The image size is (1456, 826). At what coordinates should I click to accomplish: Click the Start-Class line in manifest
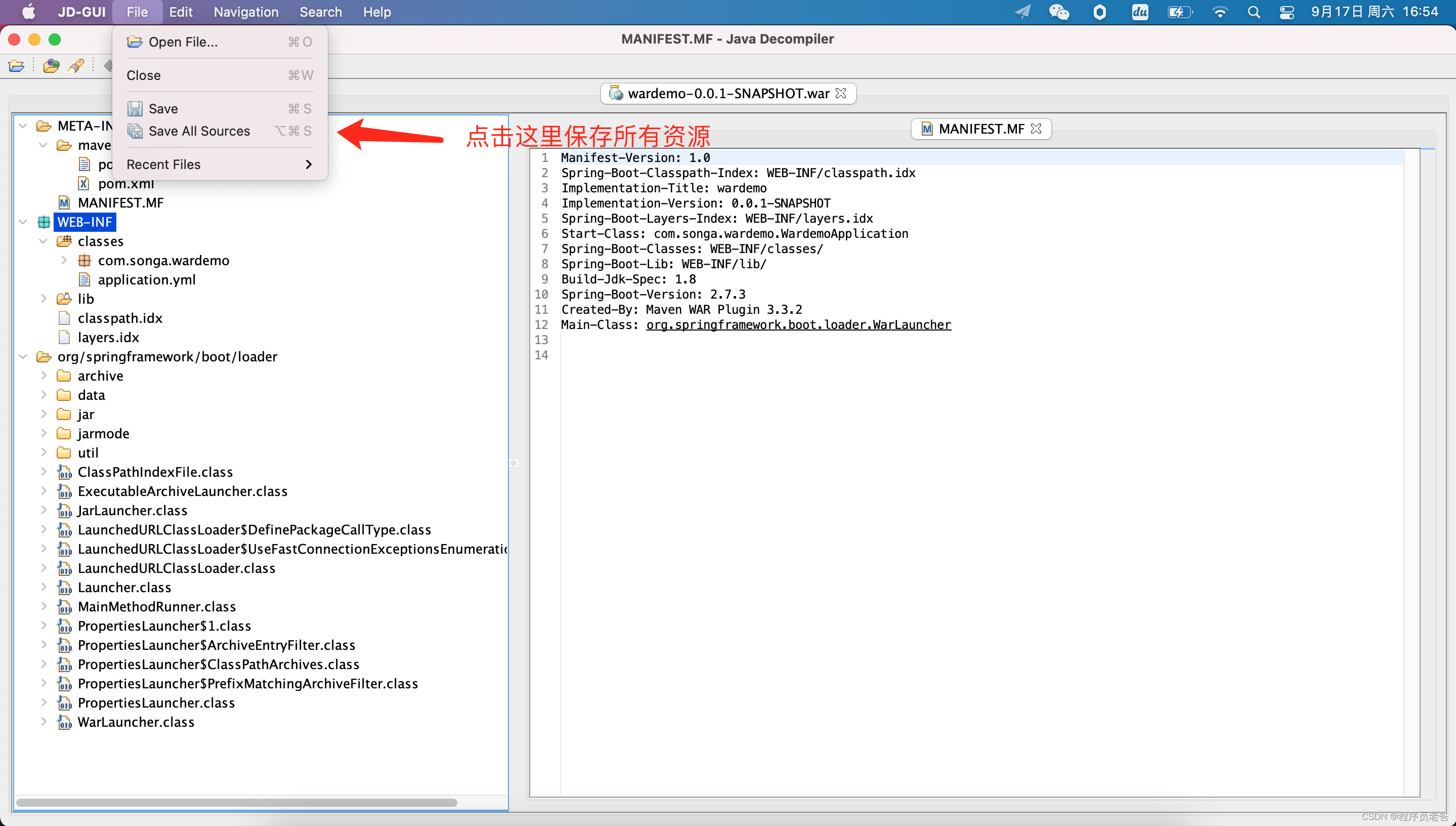(x=735, y=234)
